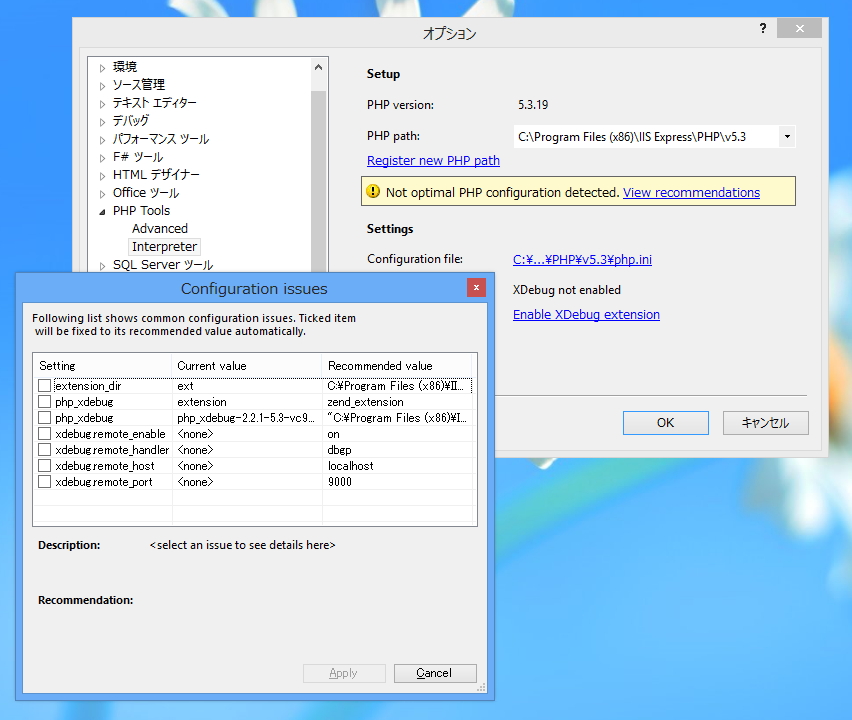Expand the デバッグ section
852x720 pixels.
click(104, 120)
